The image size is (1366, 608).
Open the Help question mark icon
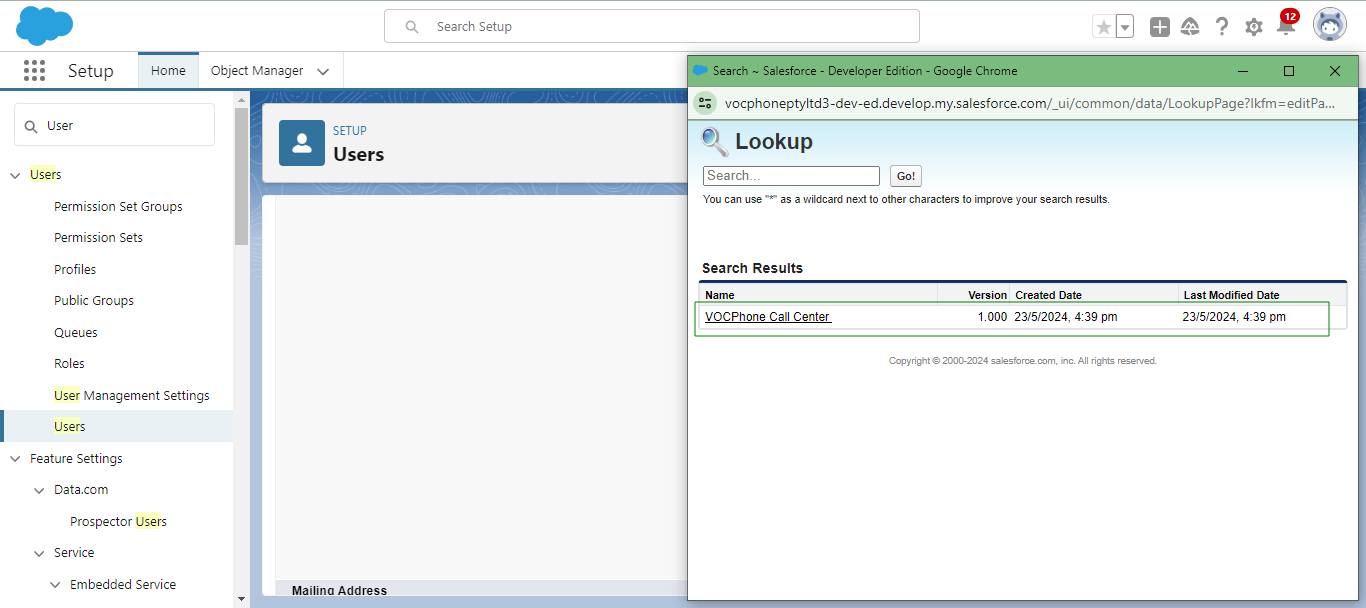(x=1222, y=27)
